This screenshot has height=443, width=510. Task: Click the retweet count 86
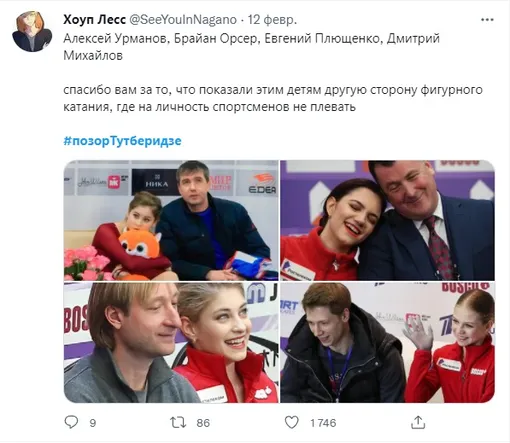pyautogui.click(x=203, y=423)
